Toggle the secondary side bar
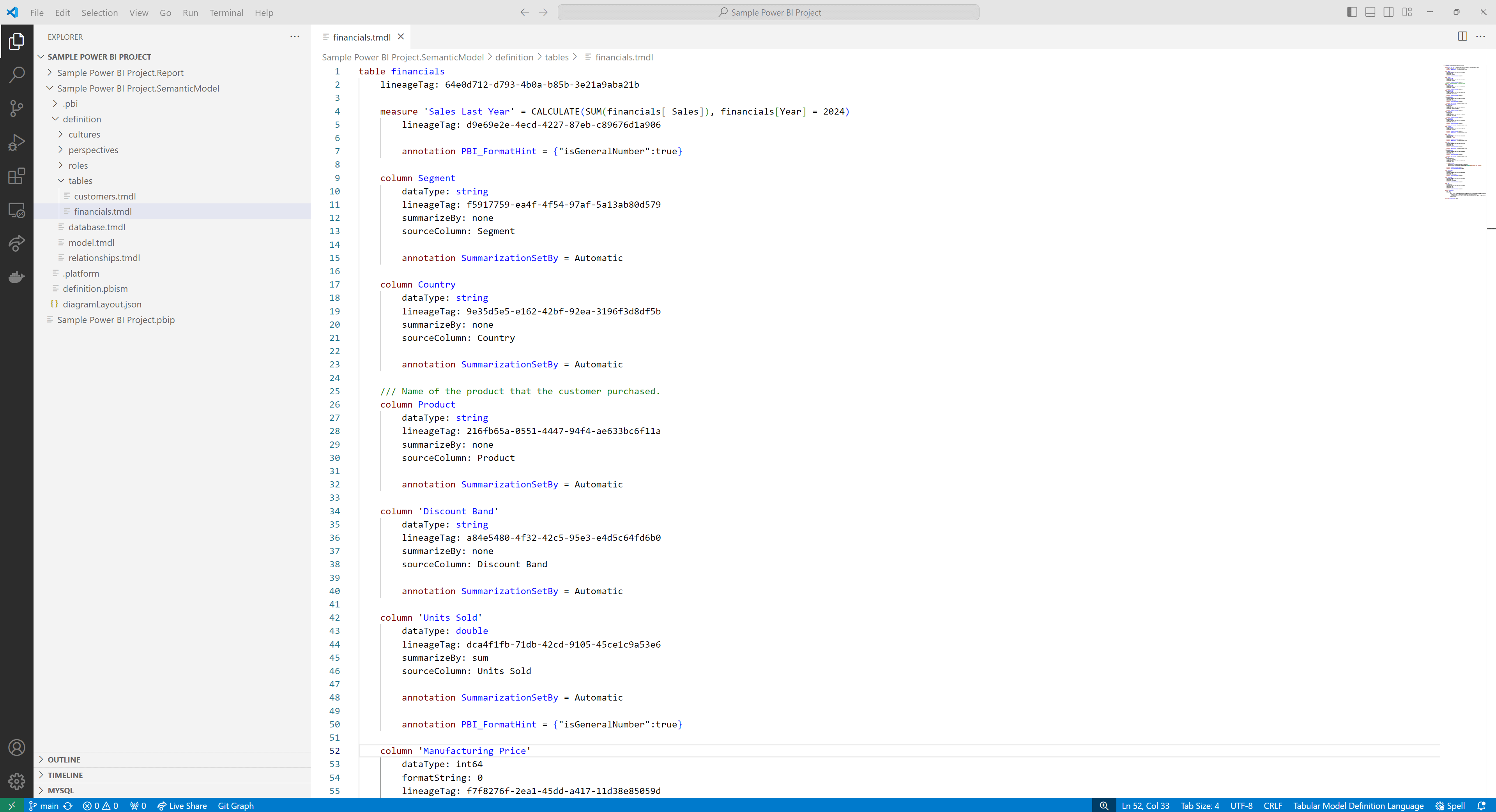Viewport: 1496px width, 812px height. click(x=1388, y=12)
